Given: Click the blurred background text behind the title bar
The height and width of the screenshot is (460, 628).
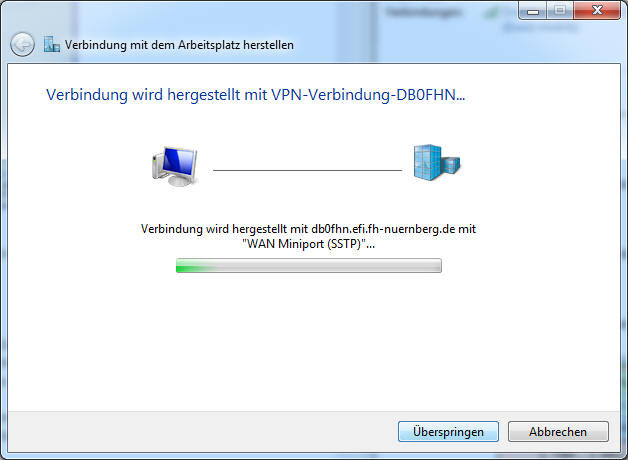Looking at the screenshot, I should click(x=423, y=13).
